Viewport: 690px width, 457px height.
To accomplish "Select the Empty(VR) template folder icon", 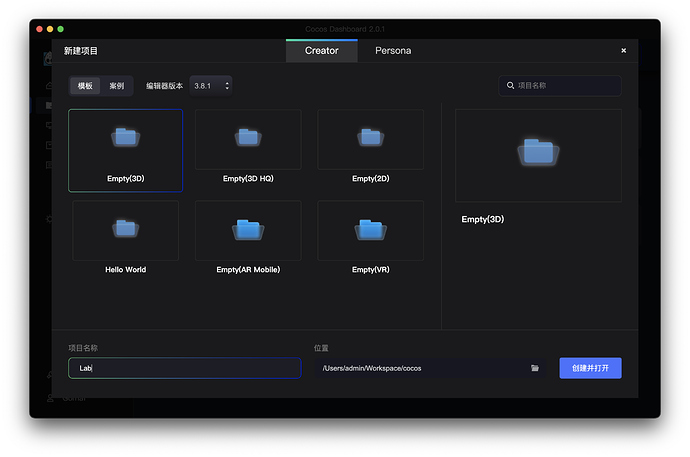I will (x=371, y=229).
